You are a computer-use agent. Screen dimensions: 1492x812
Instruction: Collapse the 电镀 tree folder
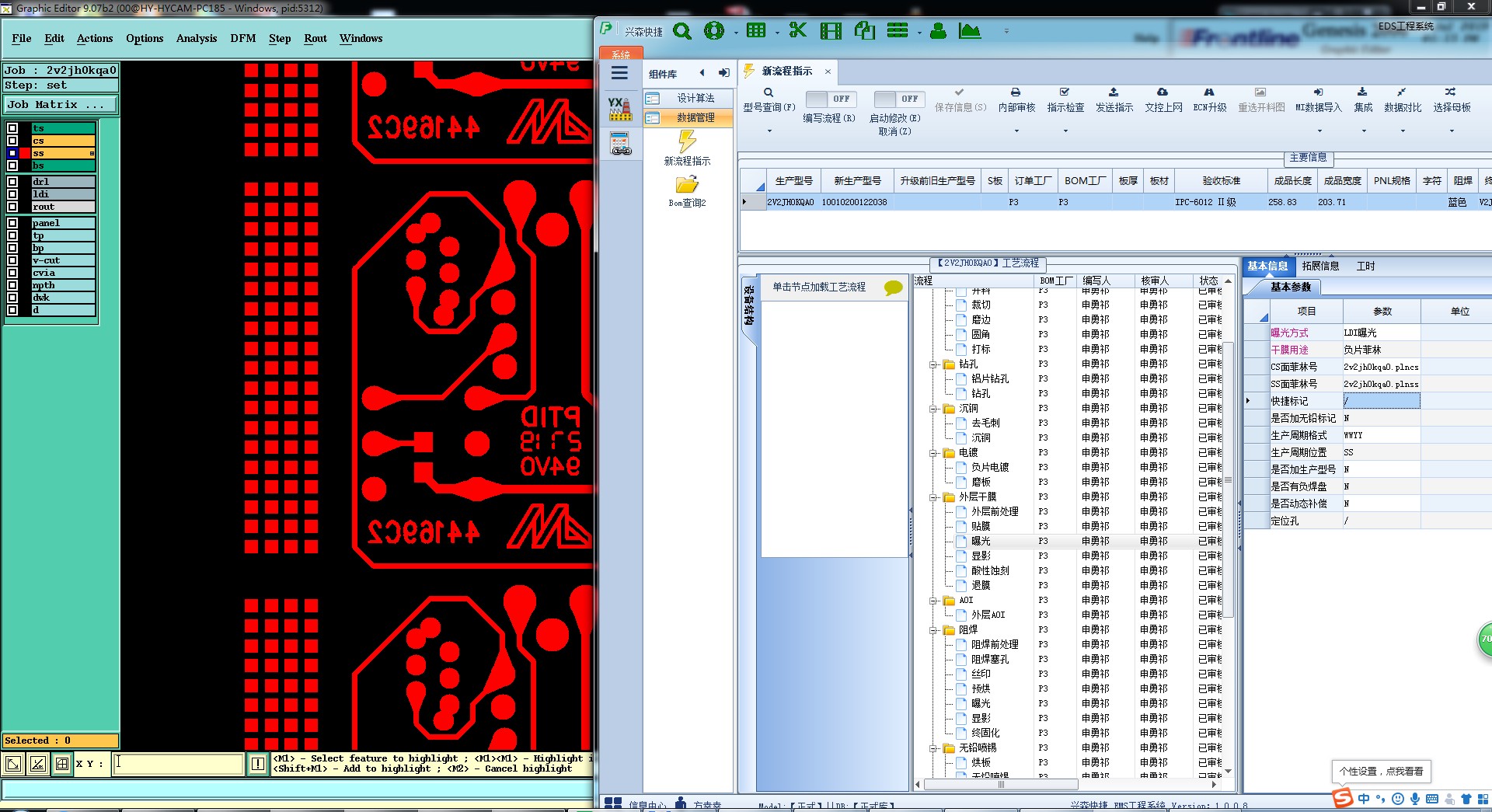[933, 453]
